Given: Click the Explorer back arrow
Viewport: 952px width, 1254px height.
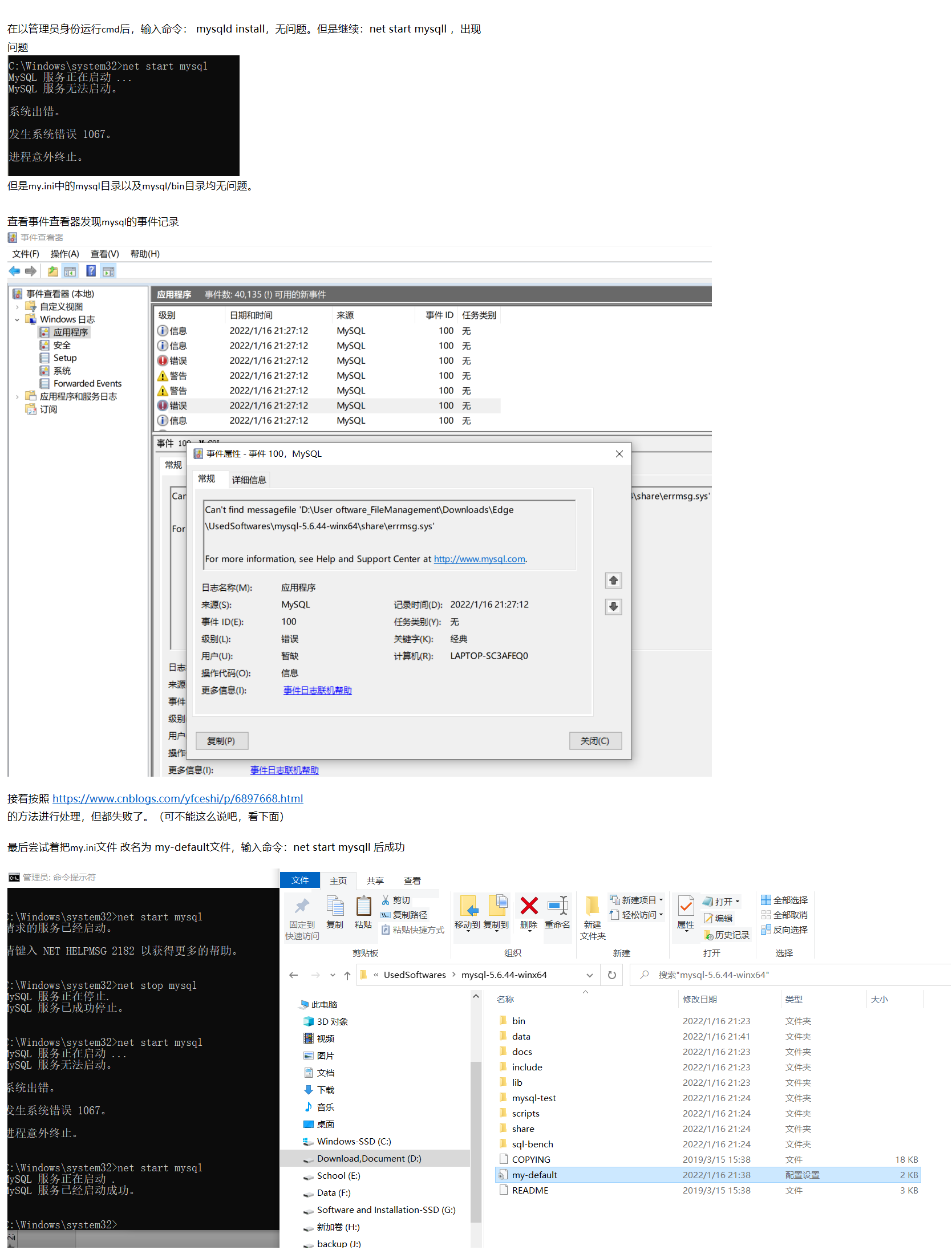Looking at the screenshot, I should 294,976.
